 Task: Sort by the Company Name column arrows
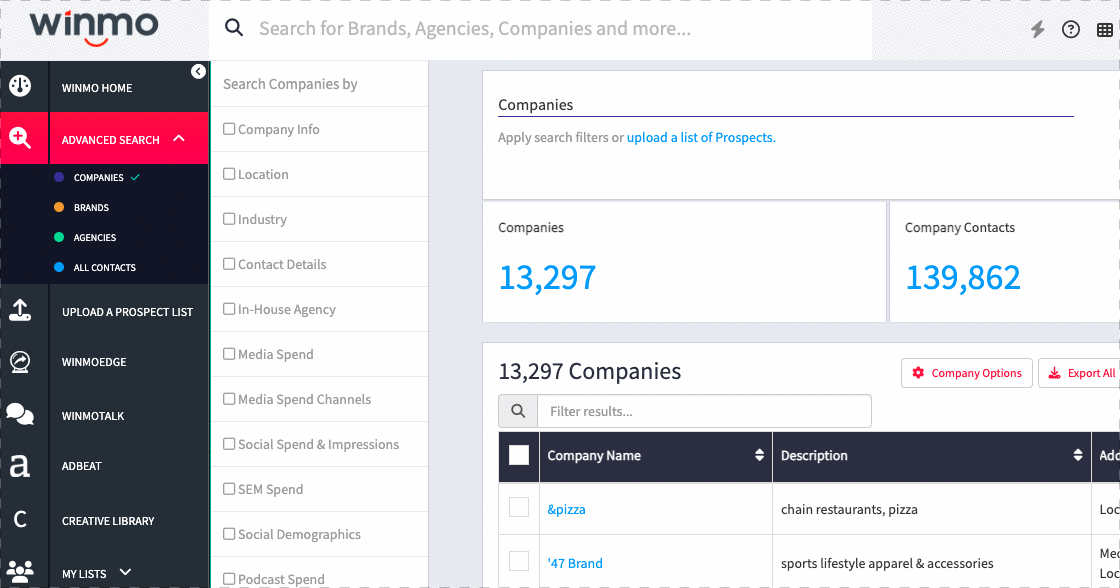tap(759, 456)
